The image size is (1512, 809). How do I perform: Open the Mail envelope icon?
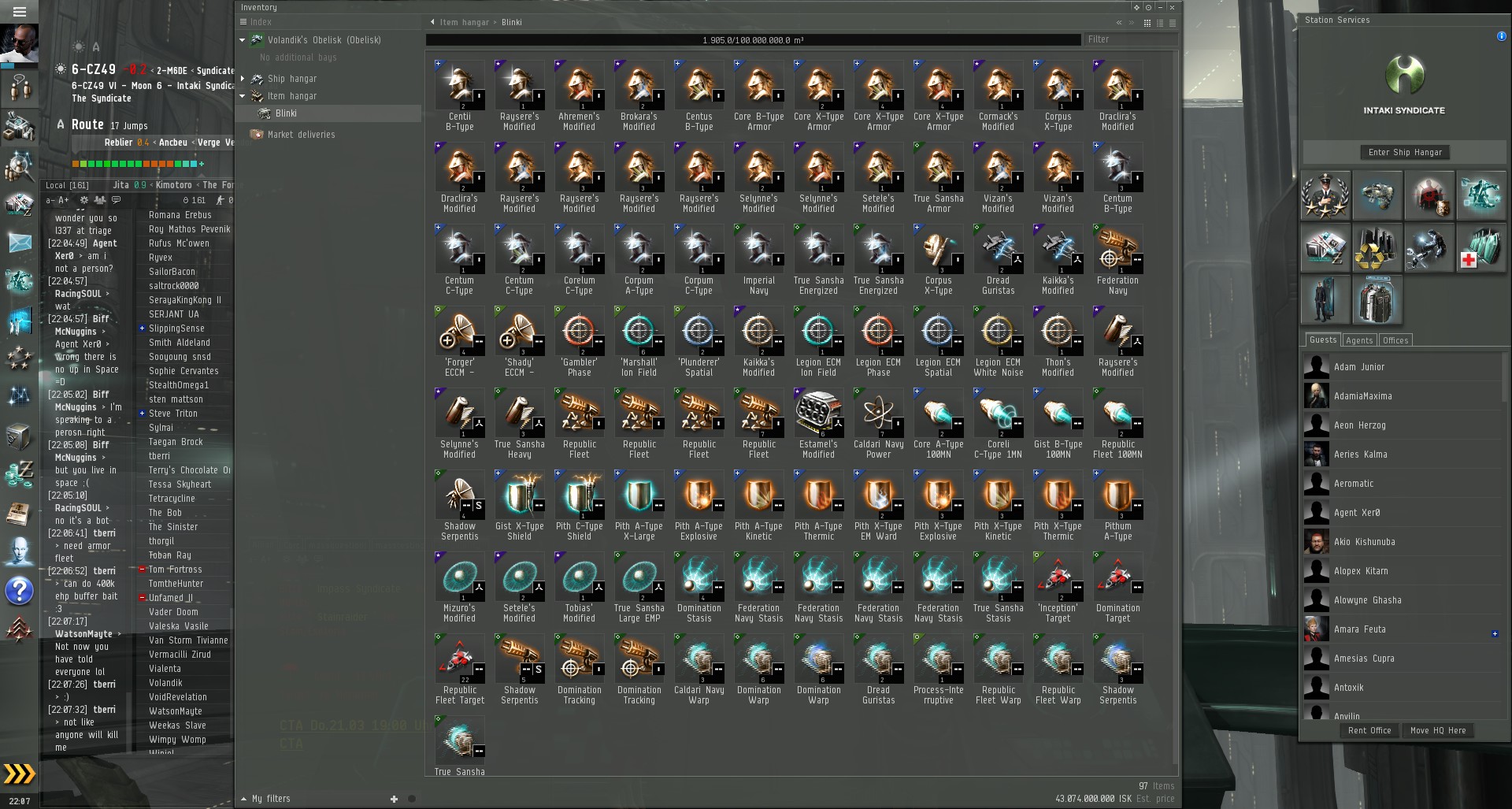[19, 243]
